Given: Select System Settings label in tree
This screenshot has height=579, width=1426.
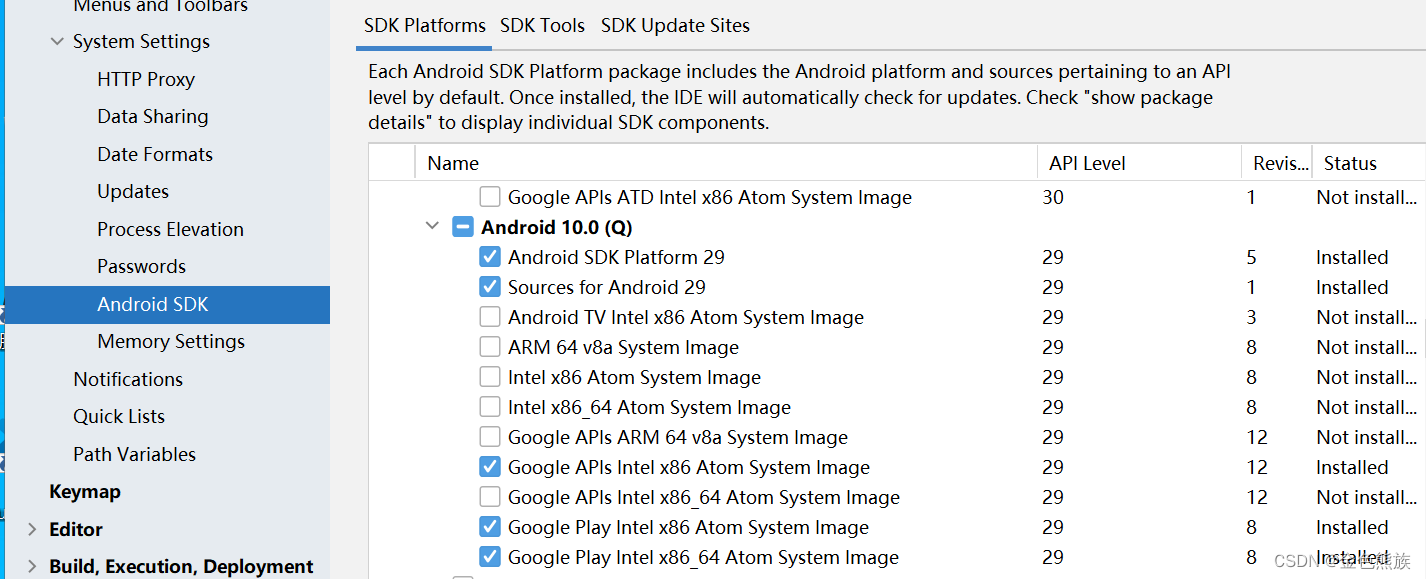Looking at the screenshot, I should [x=141, y=42].
